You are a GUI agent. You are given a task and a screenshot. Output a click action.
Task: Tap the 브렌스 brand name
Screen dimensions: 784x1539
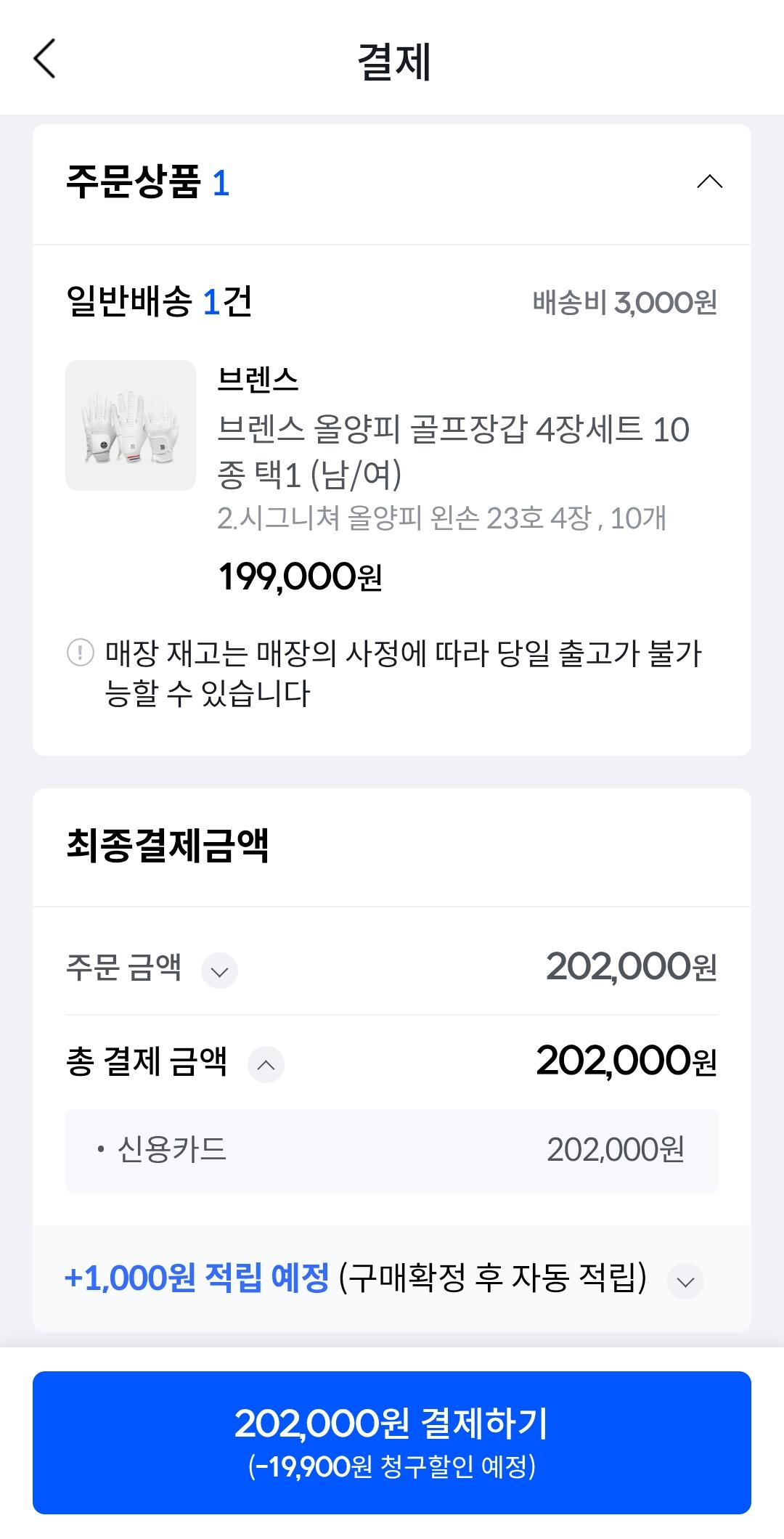tap(258, 379)
